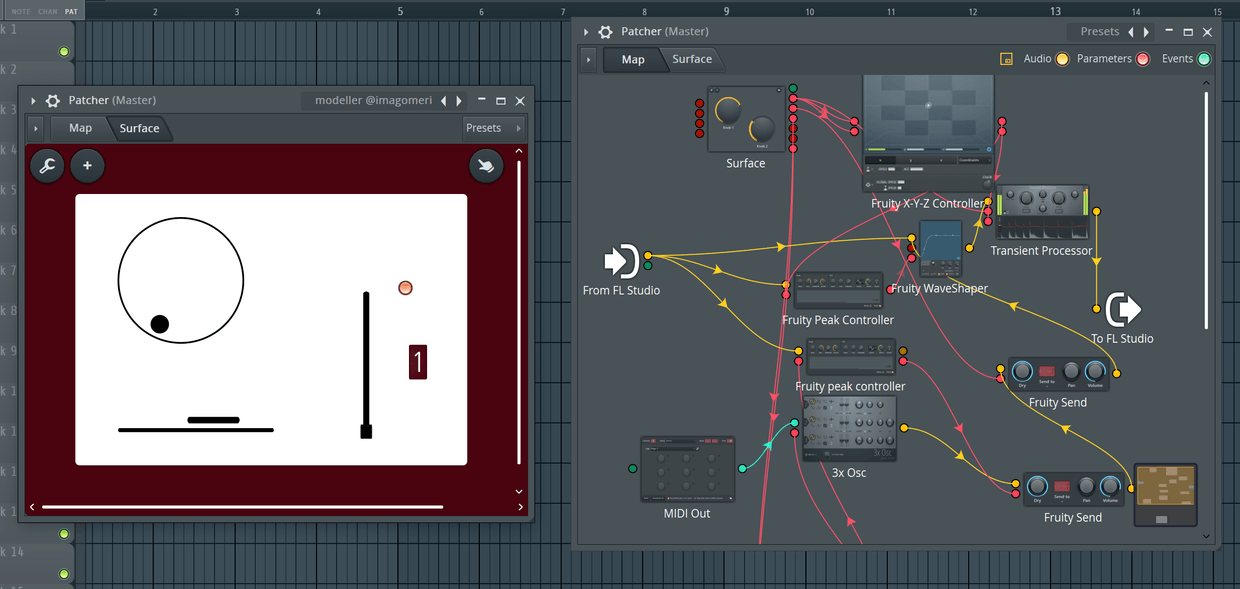Image resolution: width=1240 pixels, height=589 pixels.
Task: Click the Surface panel horizontal scrollbar
Action: 243,507
